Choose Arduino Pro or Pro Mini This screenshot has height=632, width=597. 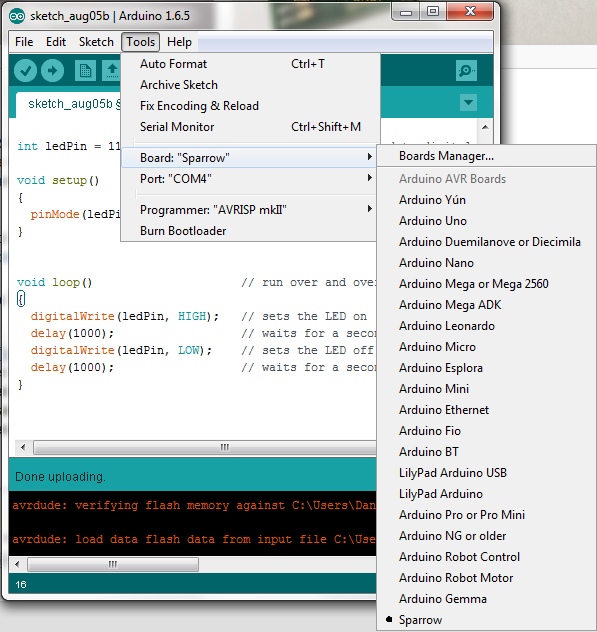(x=487, y=515)
